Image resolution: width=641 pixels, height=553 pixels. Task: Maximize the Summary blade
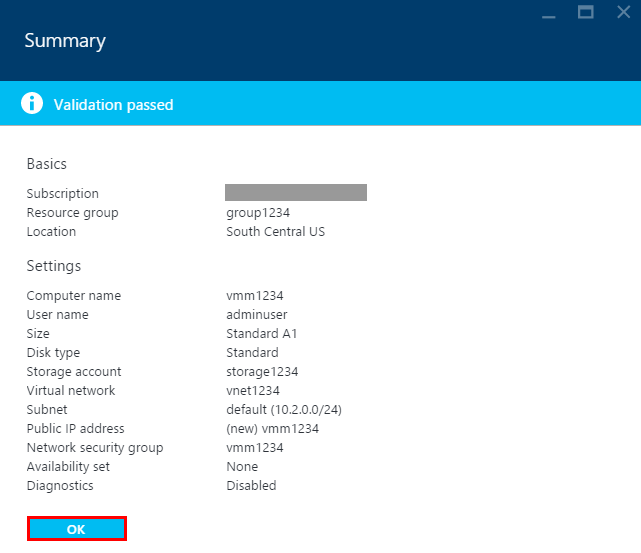[x=585, y=12]
